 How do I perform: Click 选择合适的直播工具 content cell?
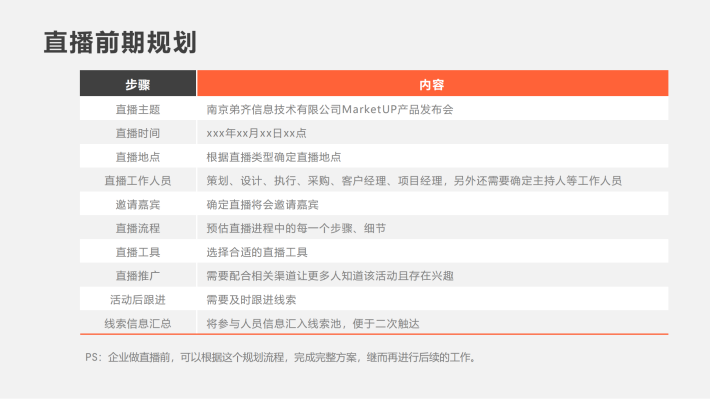tap(432, 252)
